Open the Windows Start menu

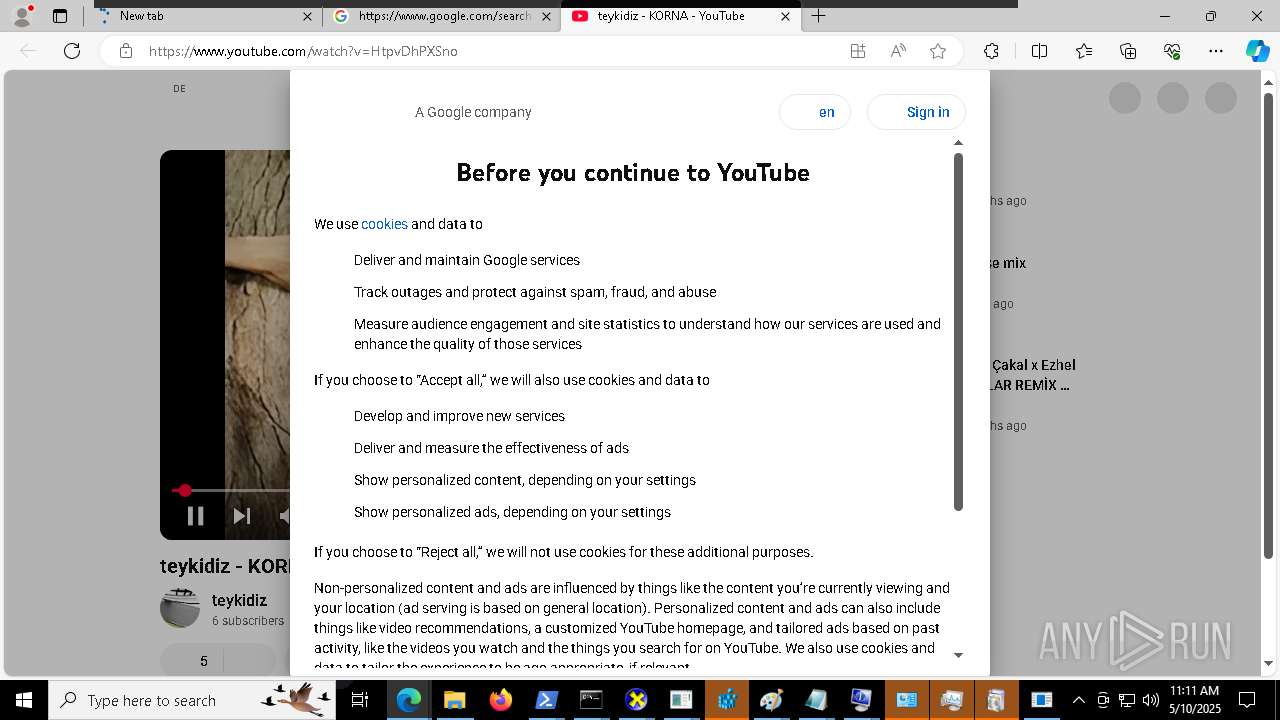coord(24,700)
